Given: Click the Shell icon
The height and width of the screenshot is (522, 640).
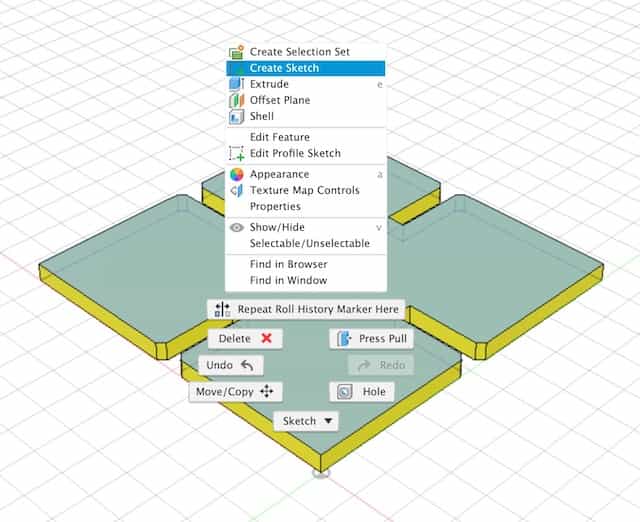Looking at the screenshot, I should pyautogui.click(x=237, y=117).
